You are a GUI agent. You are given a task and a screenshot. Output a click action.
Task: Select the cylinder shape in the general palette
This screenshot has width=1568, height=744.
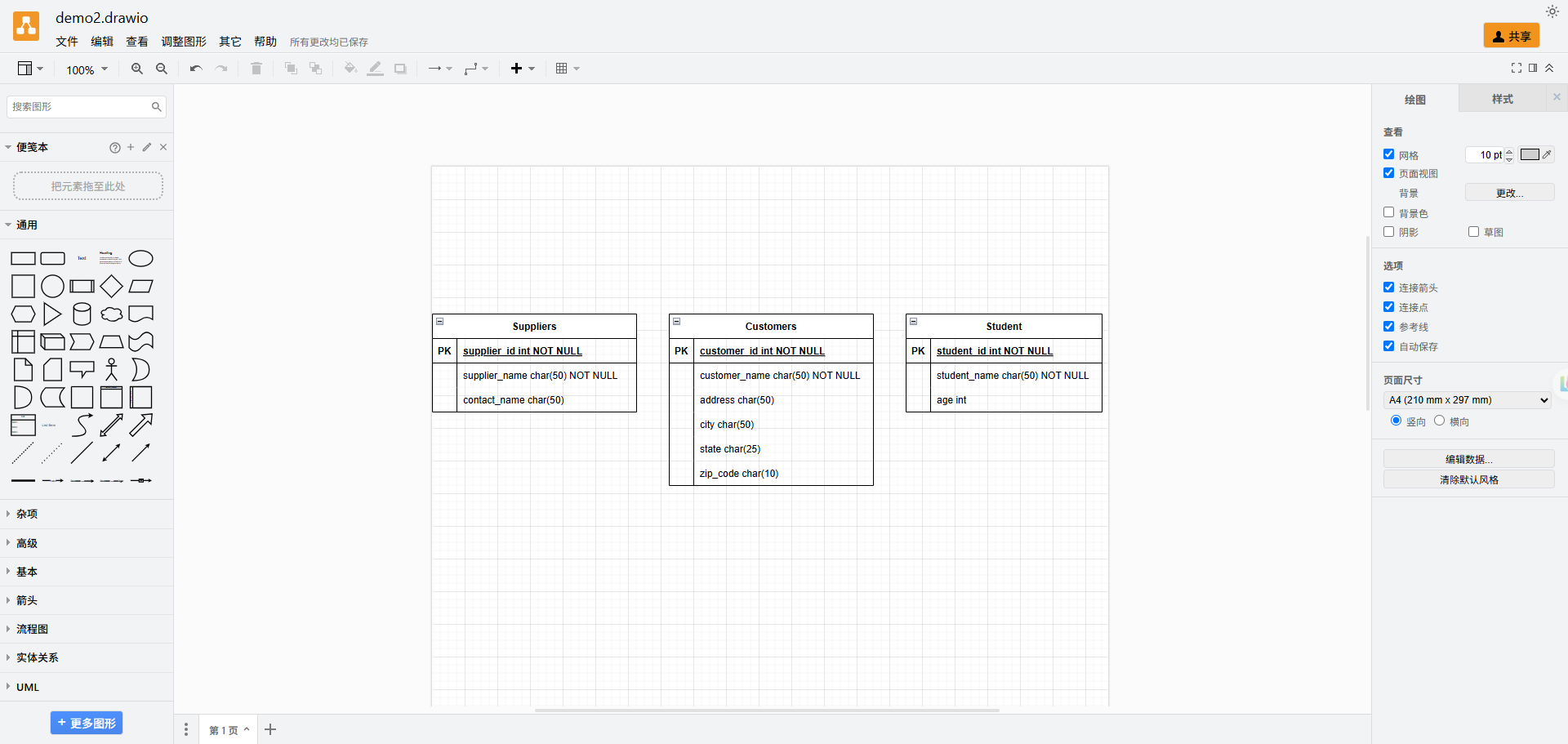click(82, 314)
